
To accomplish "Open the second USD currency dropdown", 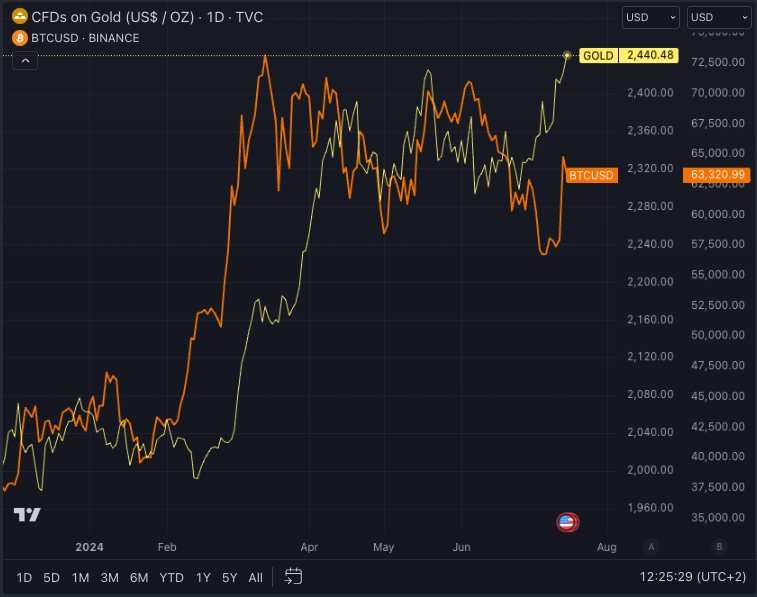I will [719, 17].
